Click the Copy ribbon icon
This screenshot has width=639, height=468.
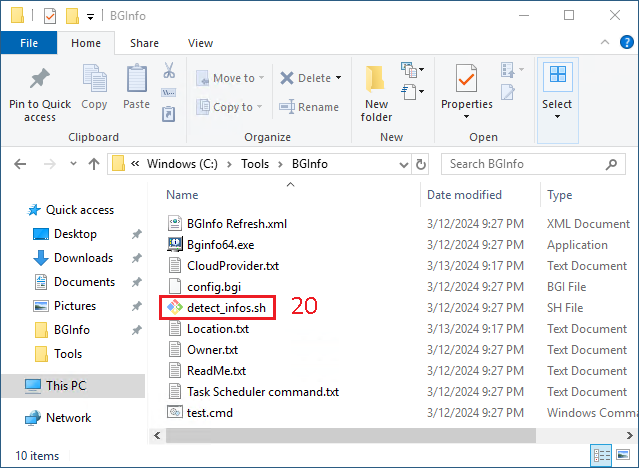[x=95, y=78]
